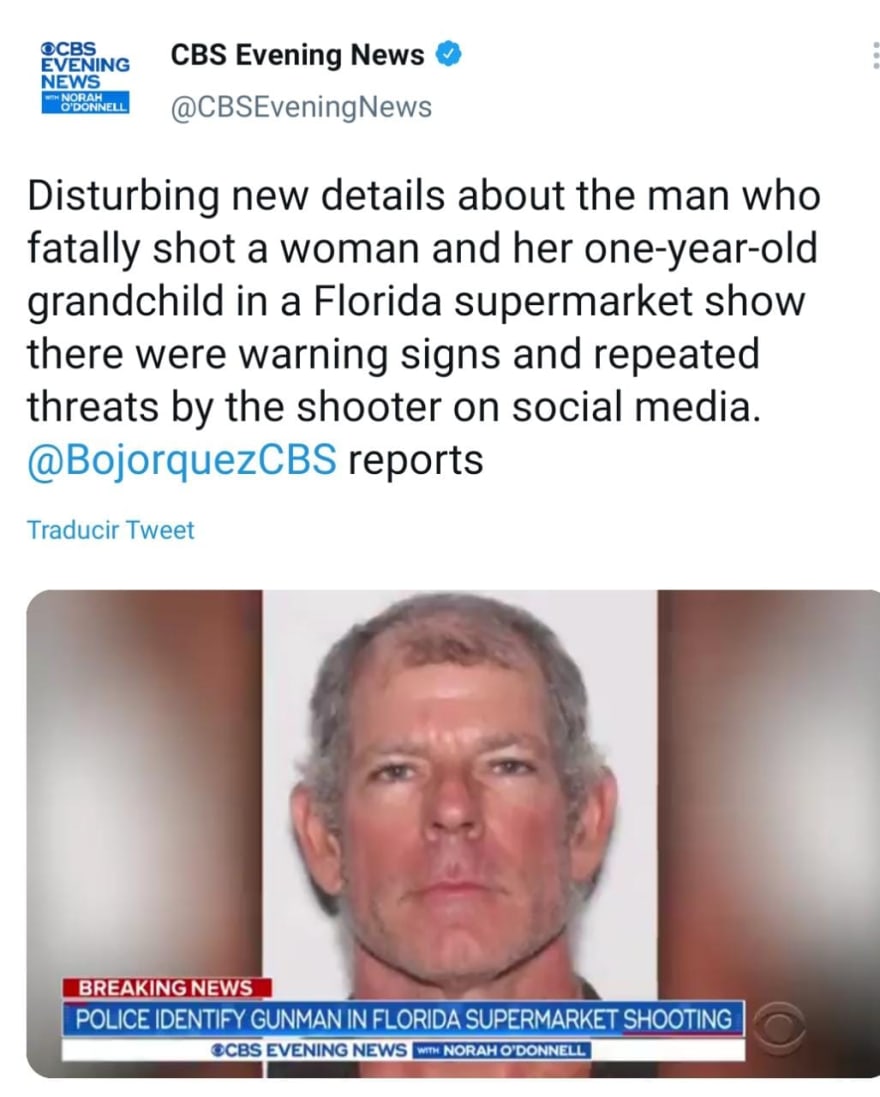Screen dimensions: 880x1097
Task: Open the @CBSEveningNews handle
Action: (301, 107)
